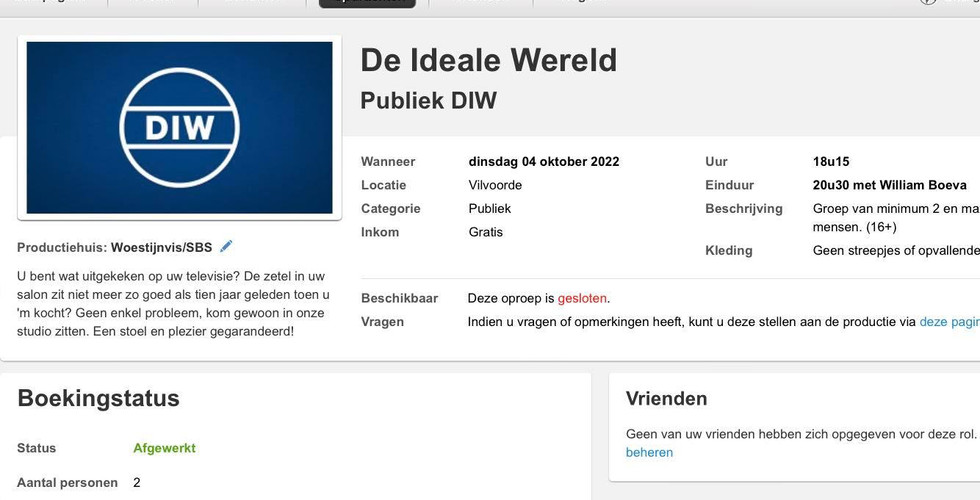Viewport: 980px width, 500px height.
Task: Click the green 'Afgewerkt' status
Action: tap(164, 448)
